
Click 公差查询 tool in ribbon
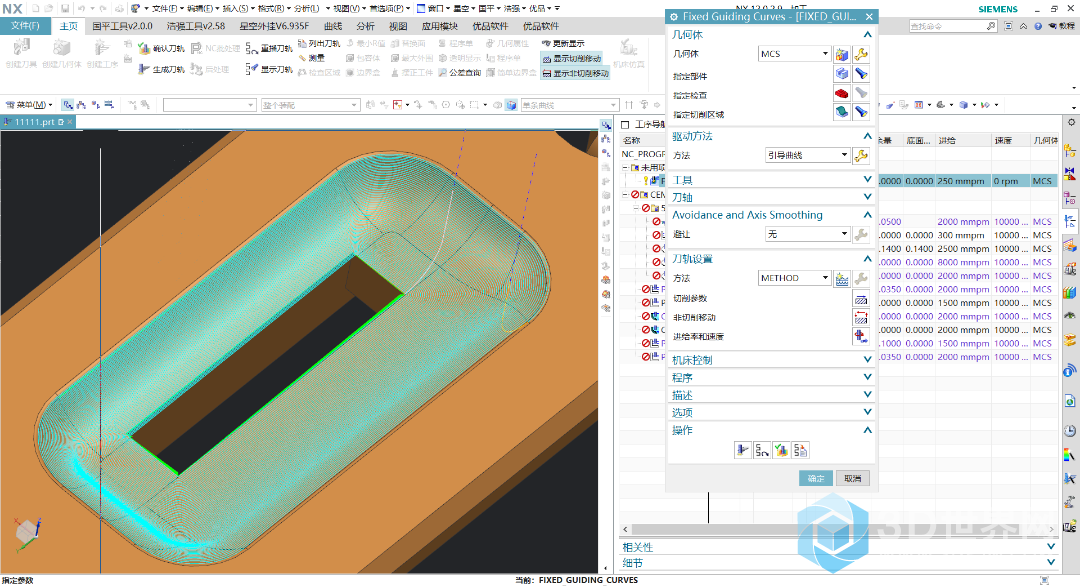(x=459, y=72)
